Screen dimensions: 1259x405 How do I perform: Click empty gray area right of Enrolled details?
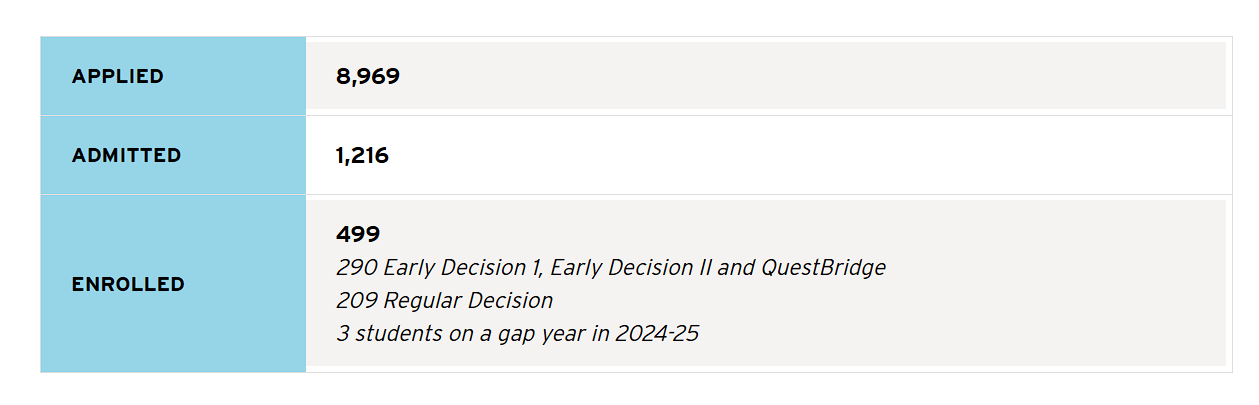[1050, 300]
